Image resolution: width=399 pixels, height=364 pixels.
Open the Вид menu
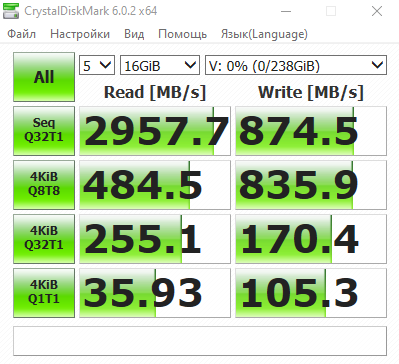pos(134,34)
